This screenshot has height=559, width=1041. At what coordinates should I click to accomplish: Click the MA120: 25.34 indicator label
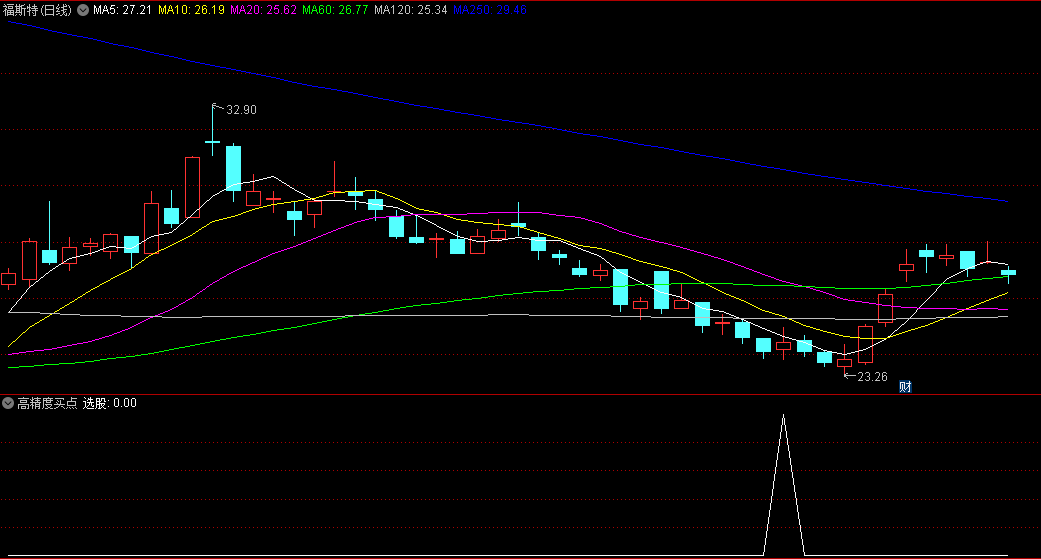click(410, 10)
